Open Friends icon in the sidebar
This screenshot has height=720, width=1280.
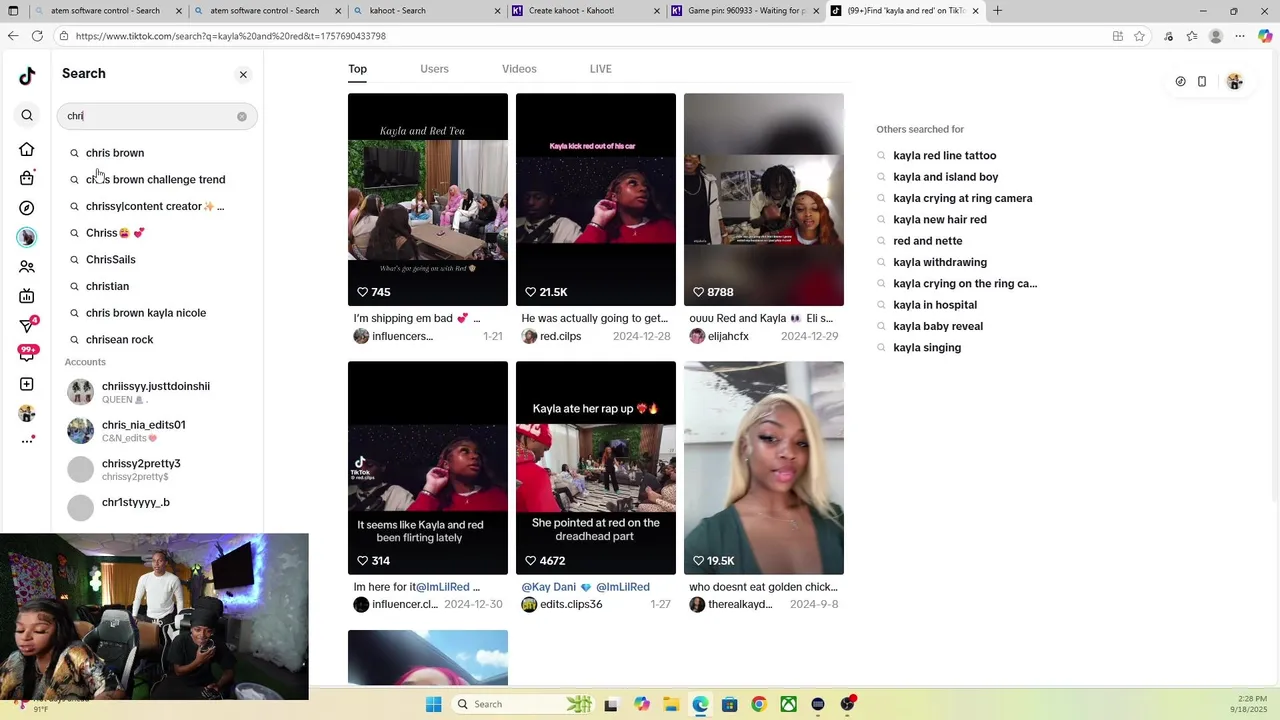click(27, 267)
